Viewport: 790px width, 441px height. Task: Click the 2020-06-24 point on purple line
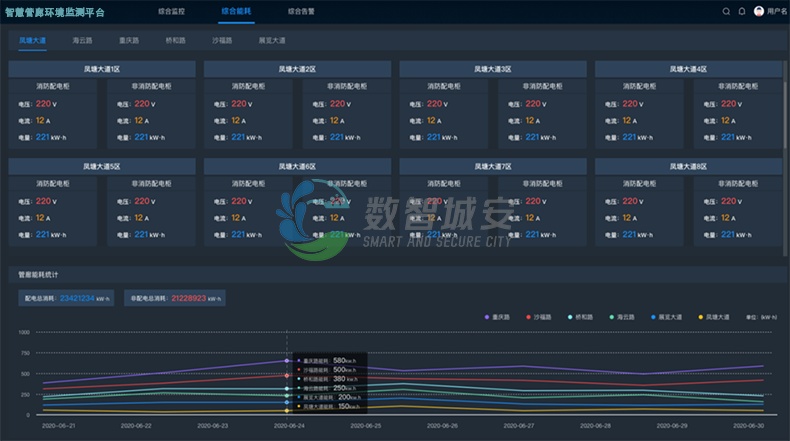pos(287,361)
